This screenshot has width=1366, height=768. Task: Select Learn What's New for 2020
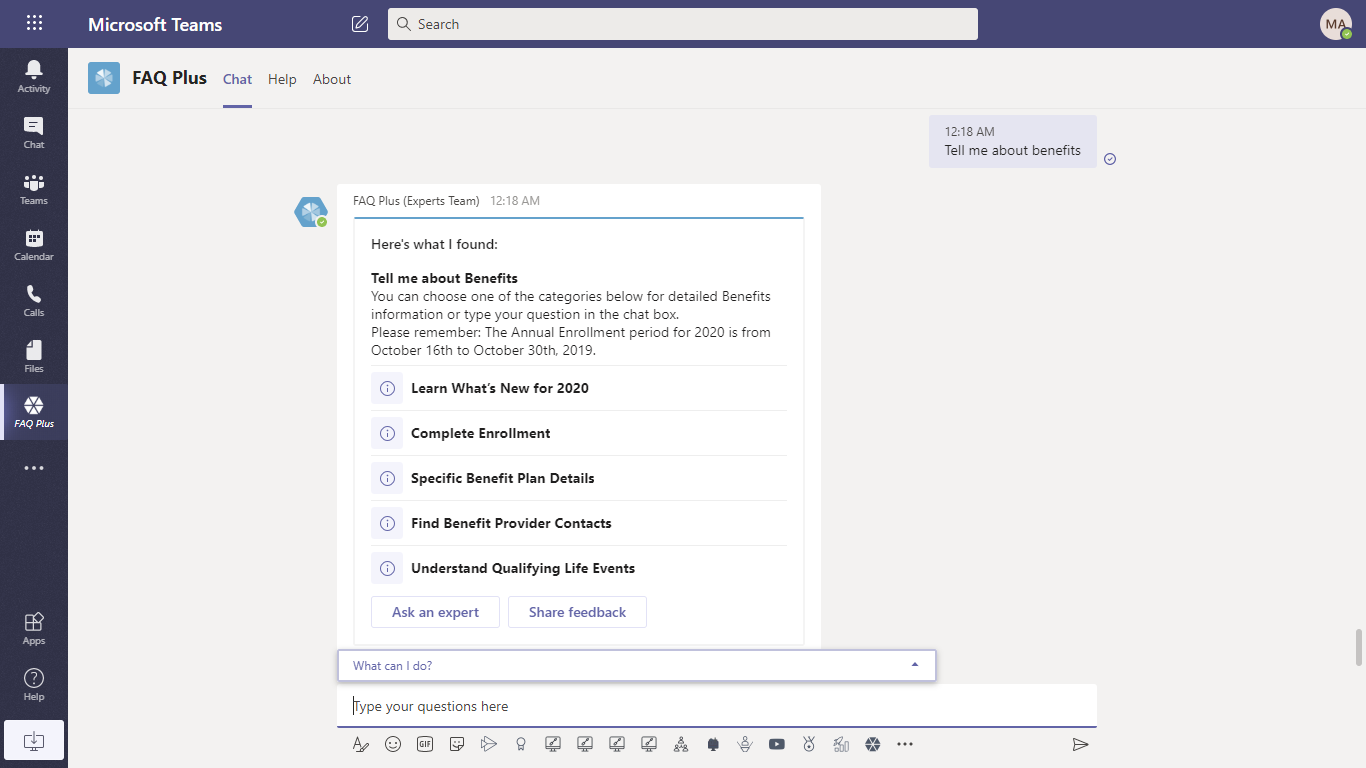point(579,388)
